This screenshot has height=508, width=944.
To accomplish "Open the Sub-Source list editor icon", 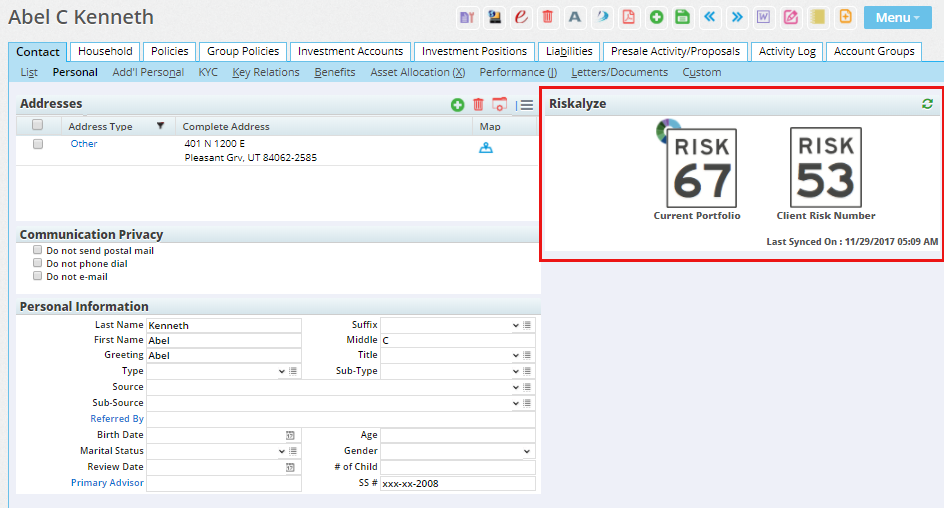I will [x=527, y=403].
